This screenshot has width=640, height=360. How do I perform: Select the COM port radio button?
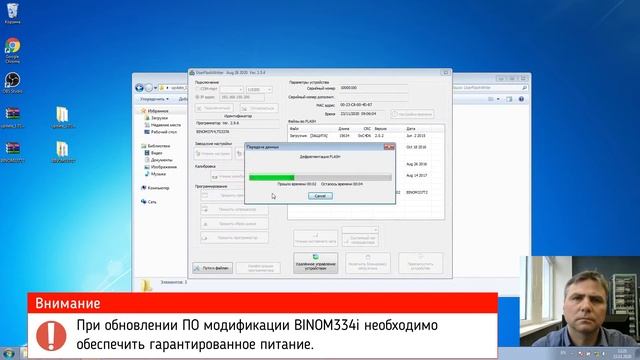coord(198,89)
